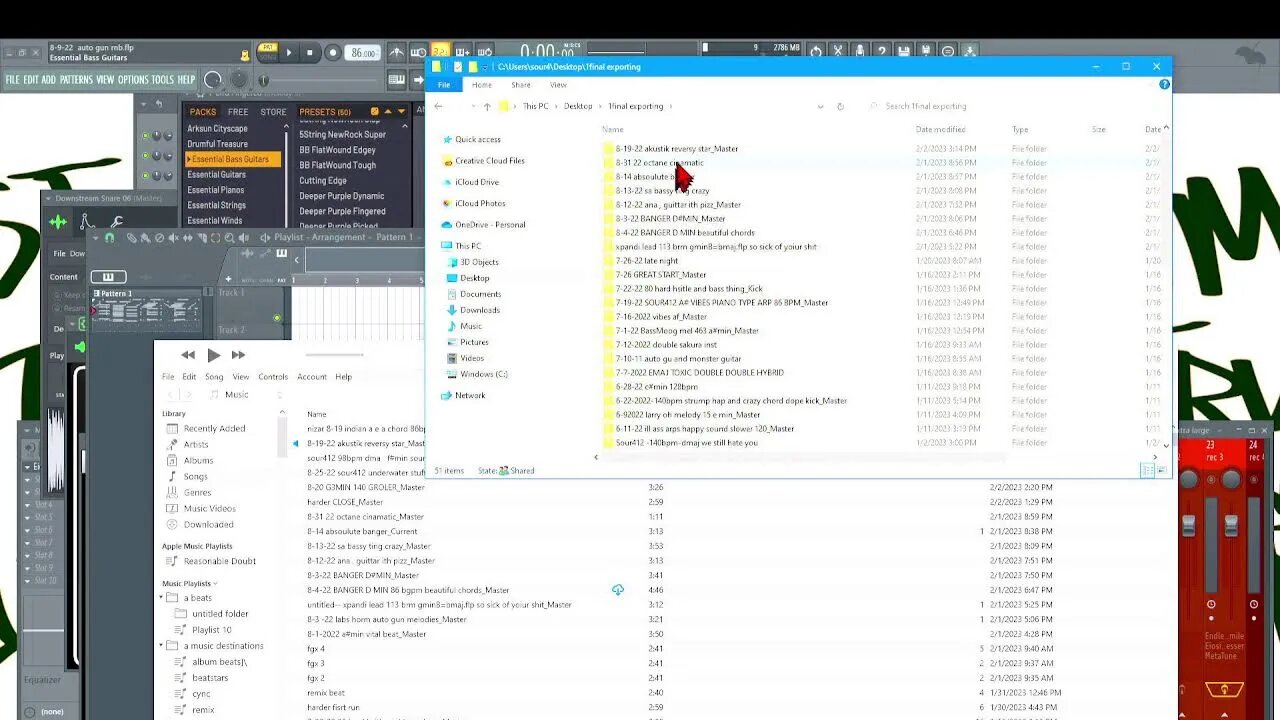
Task: Refresh the File Explorer folder view
Action: tap(840, 106)
